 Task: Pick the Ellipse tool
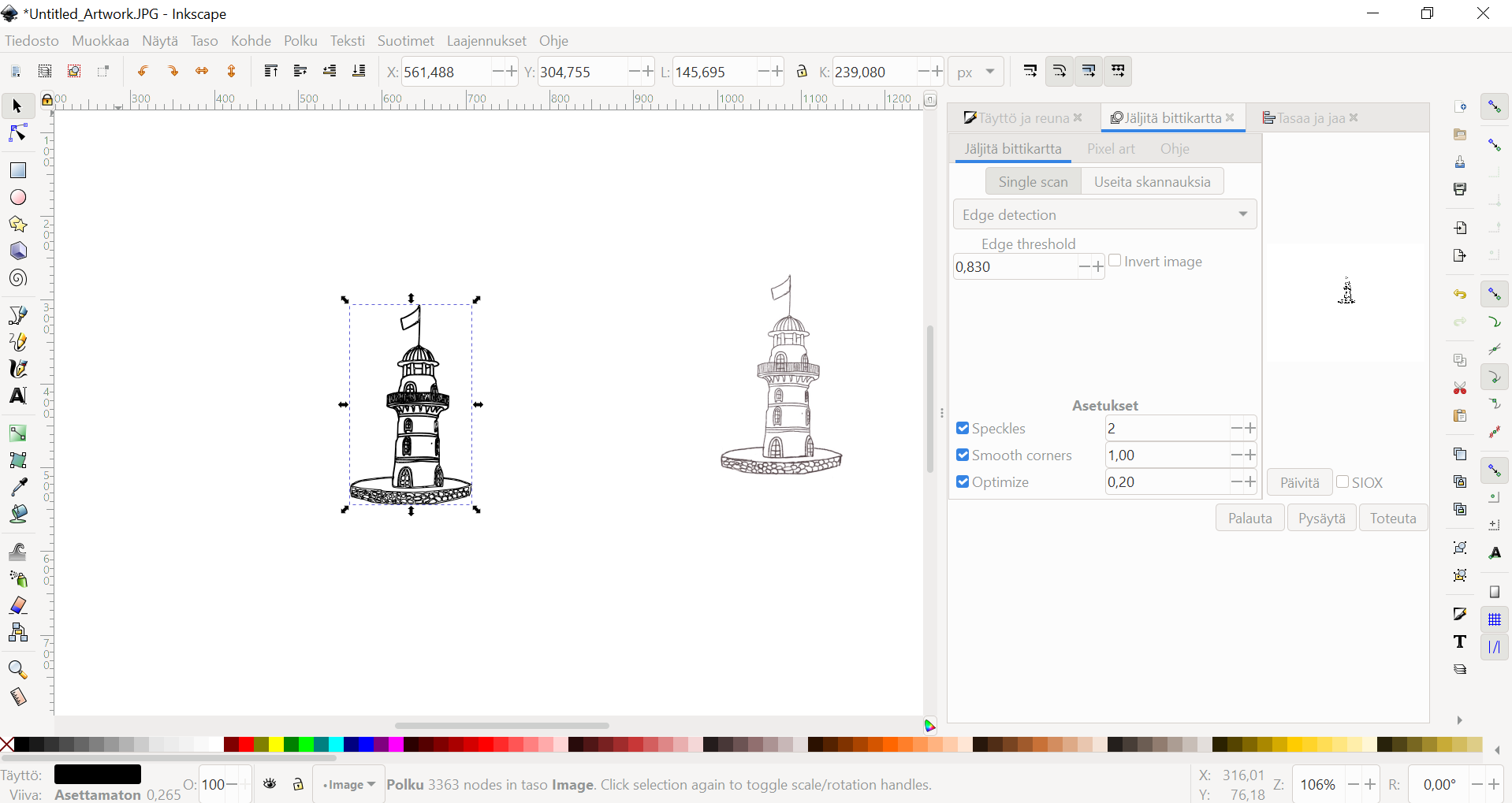(x=18, y=197)
